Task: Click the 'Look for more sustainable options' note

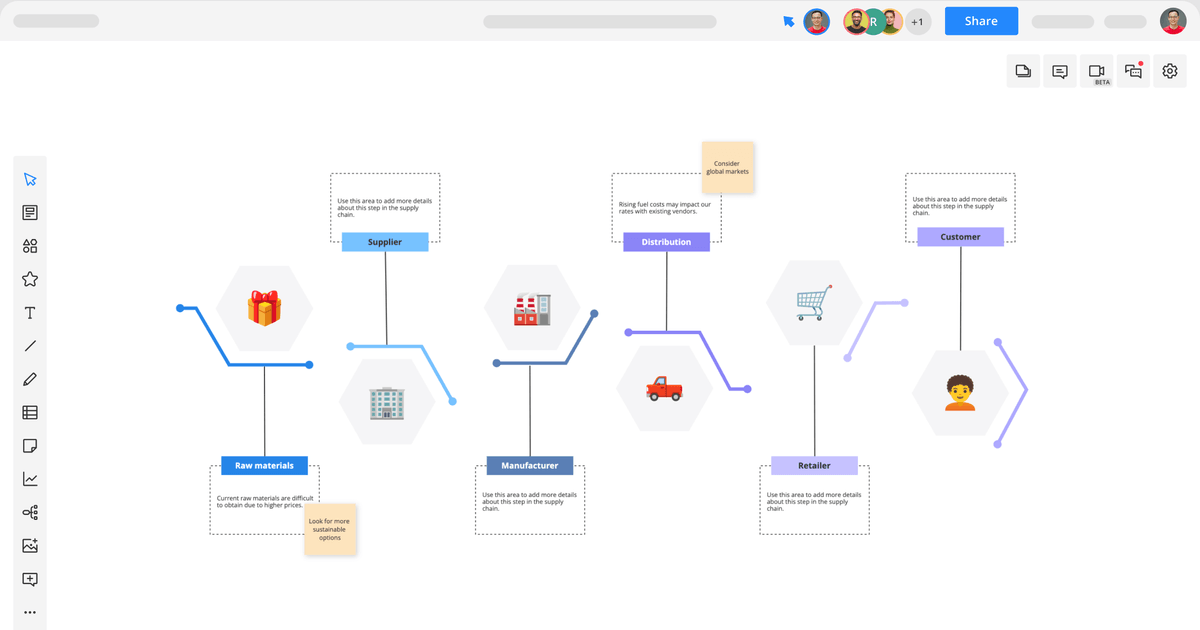Action: [330, 530]
